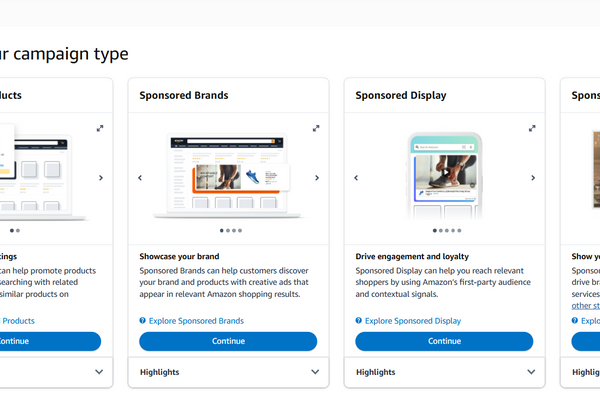The height and width of the screenshot is (400, 600).
Task: Advance Sponsored Products carousel with right arrow
Action: click(100, 178)
